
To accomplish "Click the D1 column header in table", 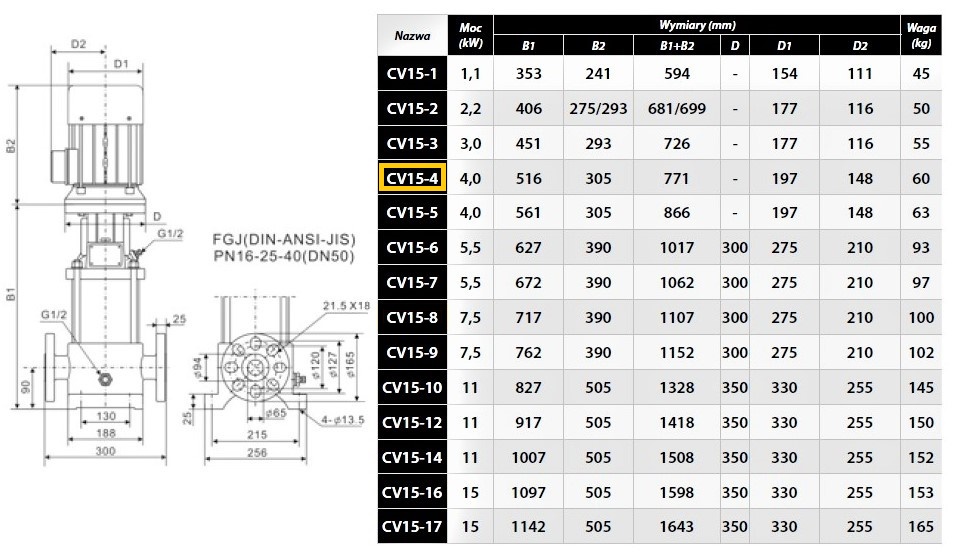I will coord(784,45).
